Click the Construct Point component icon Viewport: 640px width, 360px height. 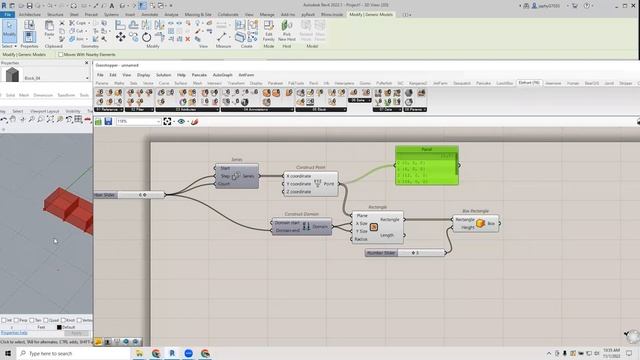[318, 184]
